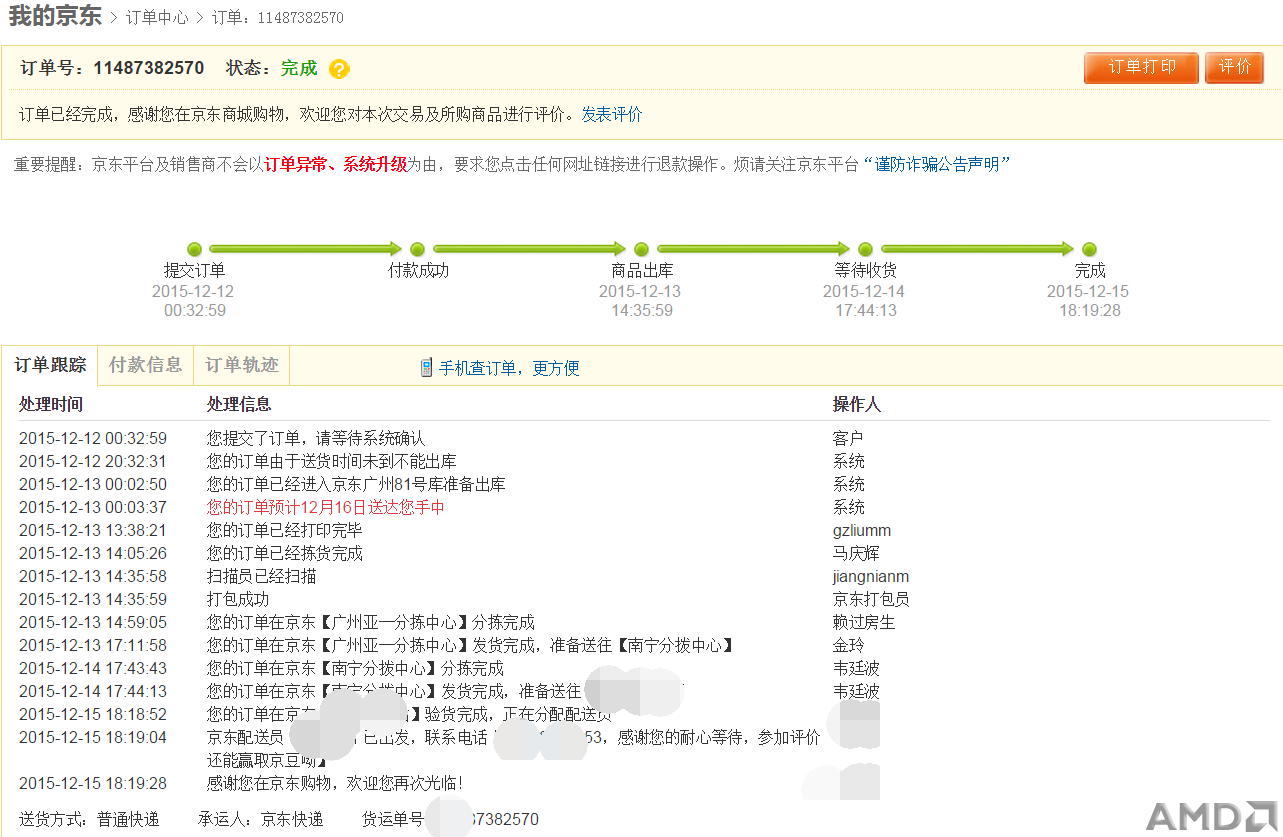Click operator 客户 in first row
This screenshot has width=1283, height=837.
point(849,438)
